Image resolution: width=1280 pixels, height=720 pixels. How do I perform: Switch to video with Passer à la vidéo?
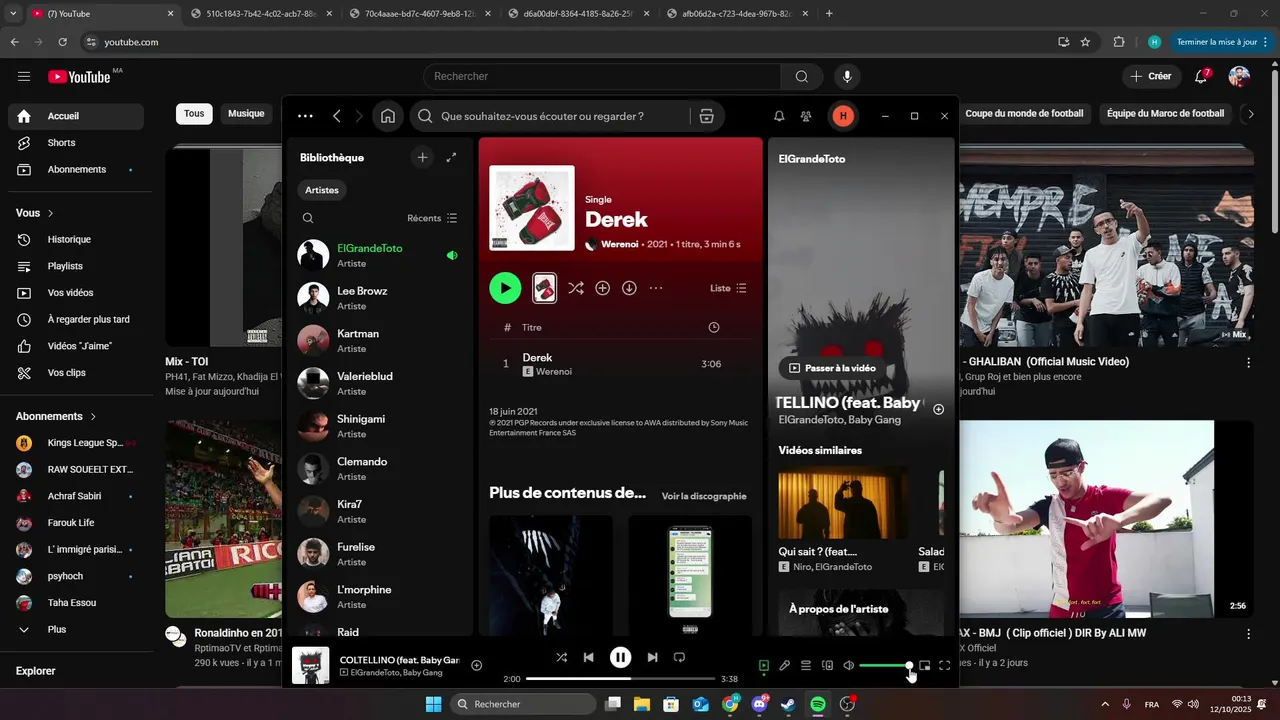point(832,368)
